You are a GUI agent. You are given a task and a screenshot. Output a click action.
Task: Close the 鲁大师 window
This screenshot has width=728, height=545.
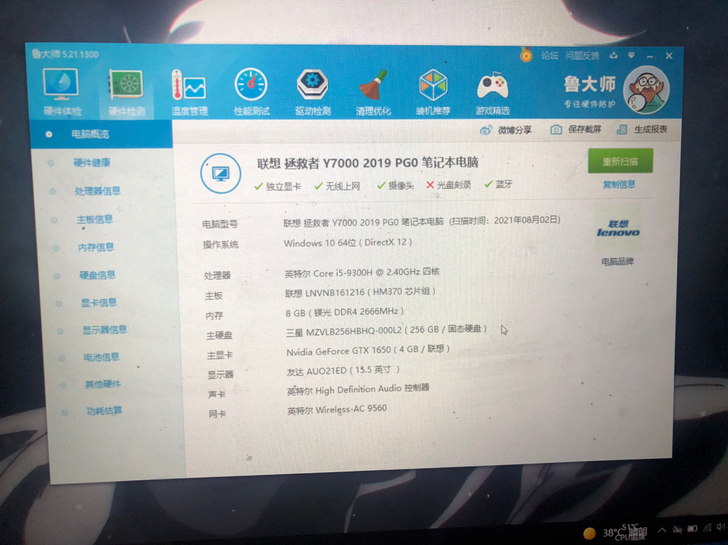coord(669,56)
